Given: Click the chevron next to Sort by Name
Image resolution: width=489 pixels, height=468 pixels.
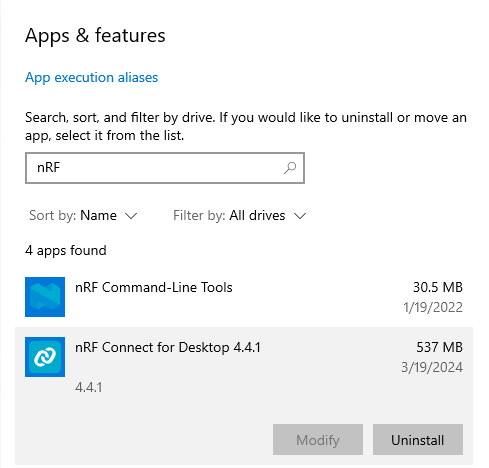Looking at the screenshot, I should pos(131,216).
